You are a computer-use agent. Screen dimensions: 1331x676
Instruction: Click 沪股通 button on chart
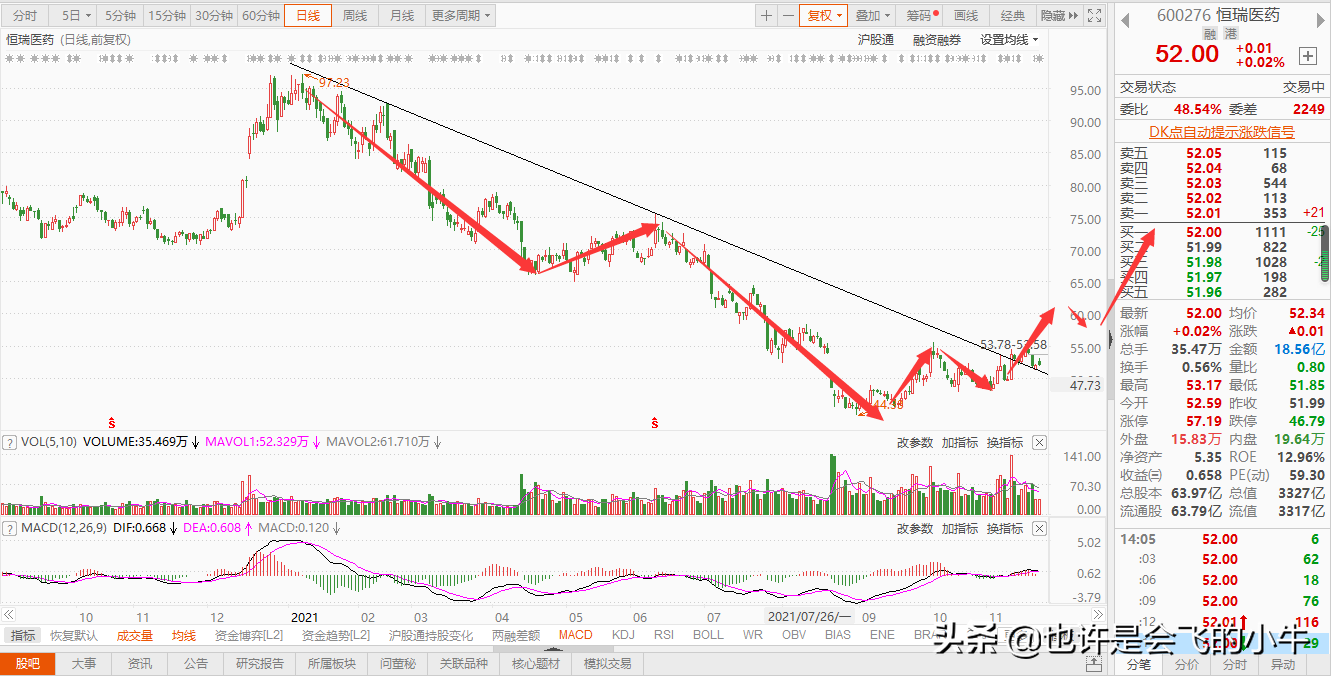tap(876, 40)
